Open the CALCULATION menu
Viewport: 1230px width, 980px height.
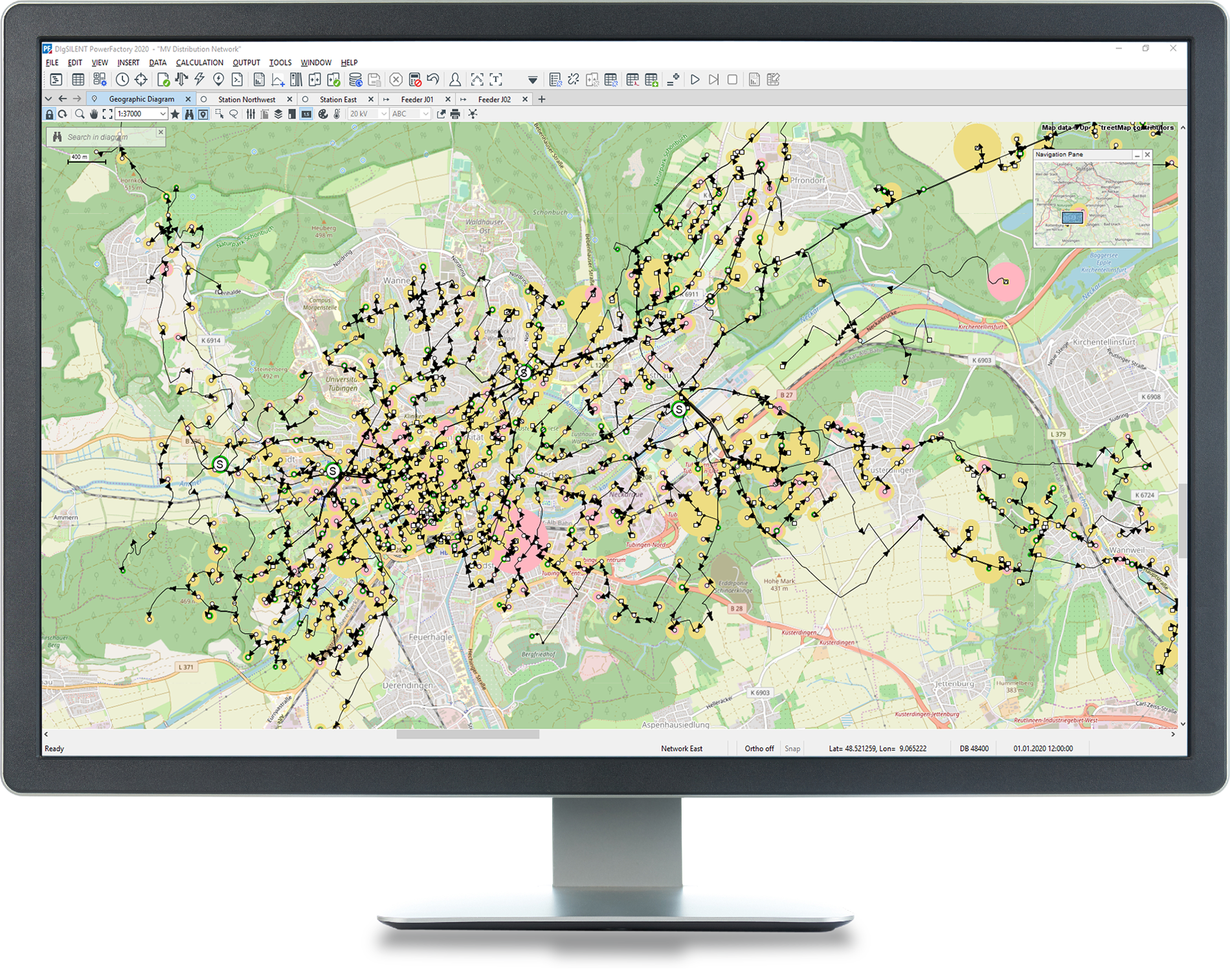pos(199,63)
